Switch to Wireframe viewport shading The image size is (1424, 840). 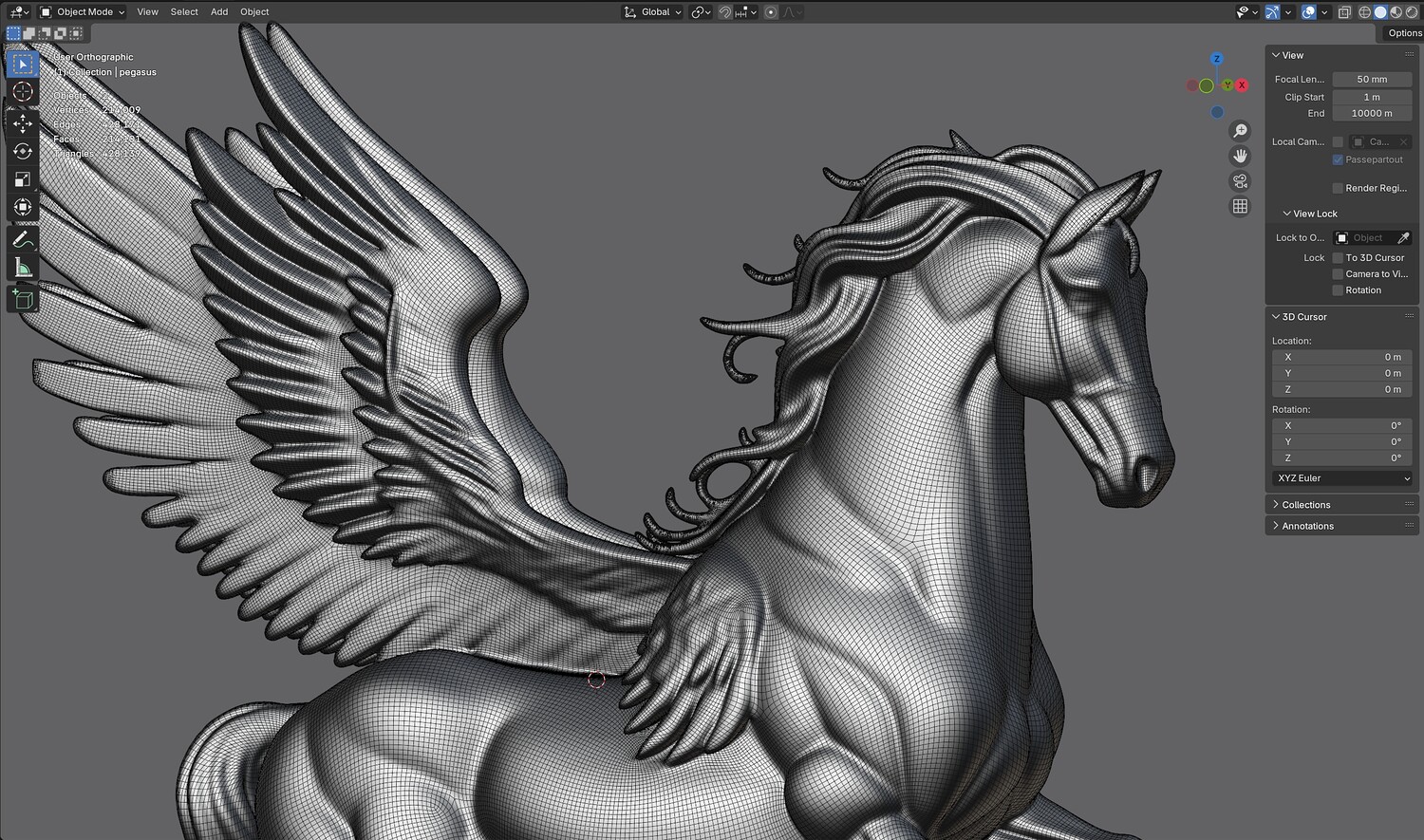(1365, 12)
